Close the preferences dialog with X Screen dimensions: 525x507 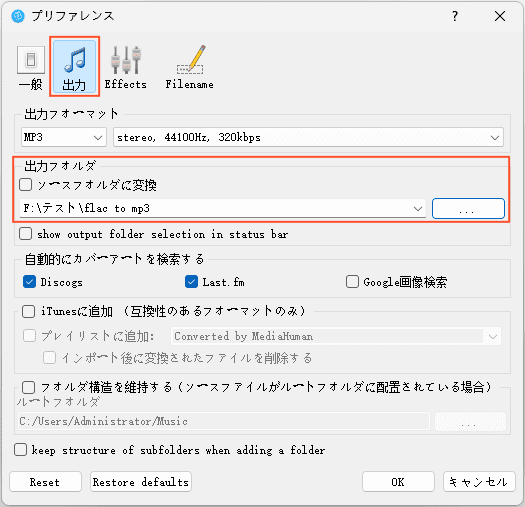tap(500, 16)
